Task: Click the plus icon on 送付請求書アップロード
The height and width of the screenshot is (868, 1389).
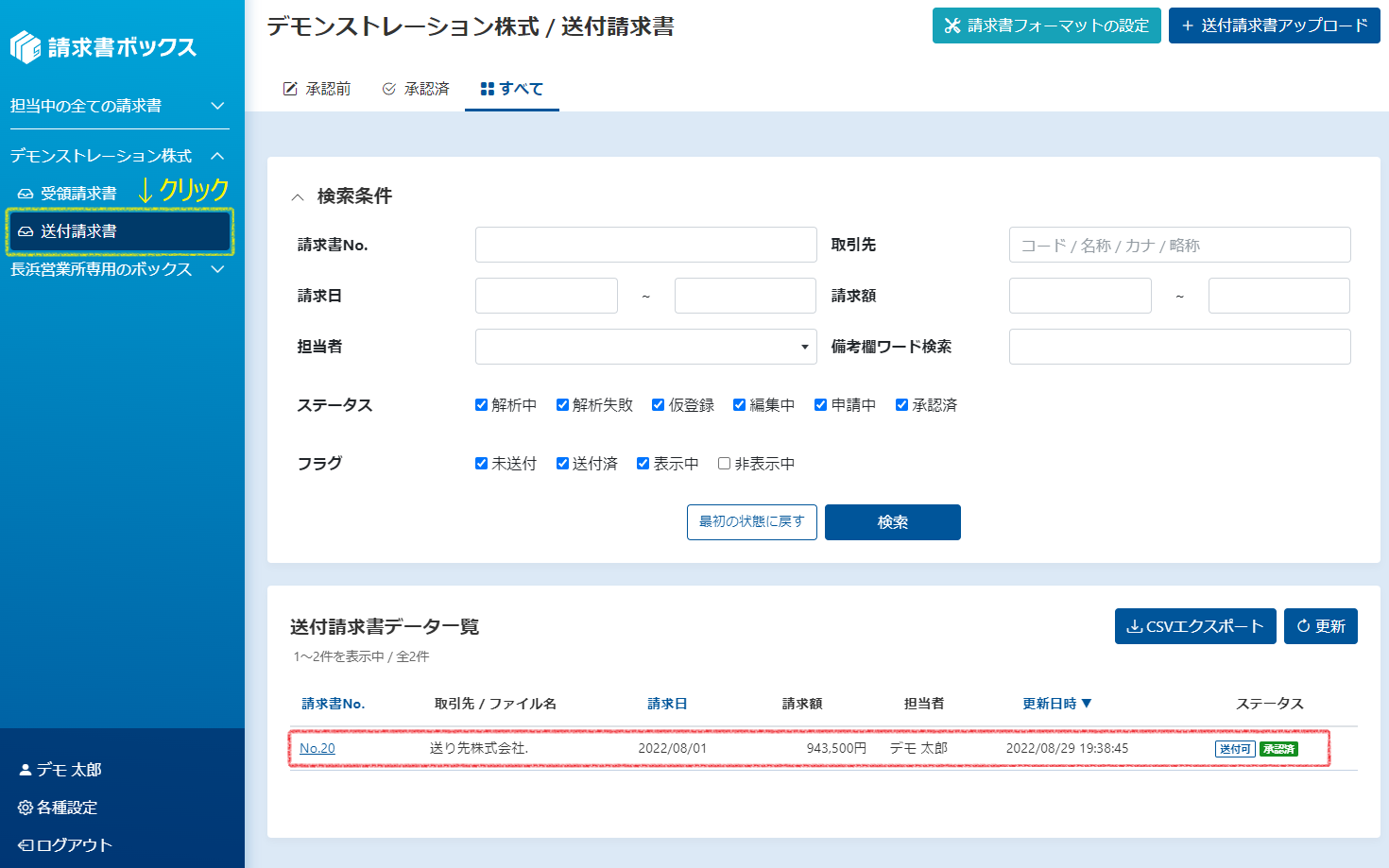Action: (1188, 26)
